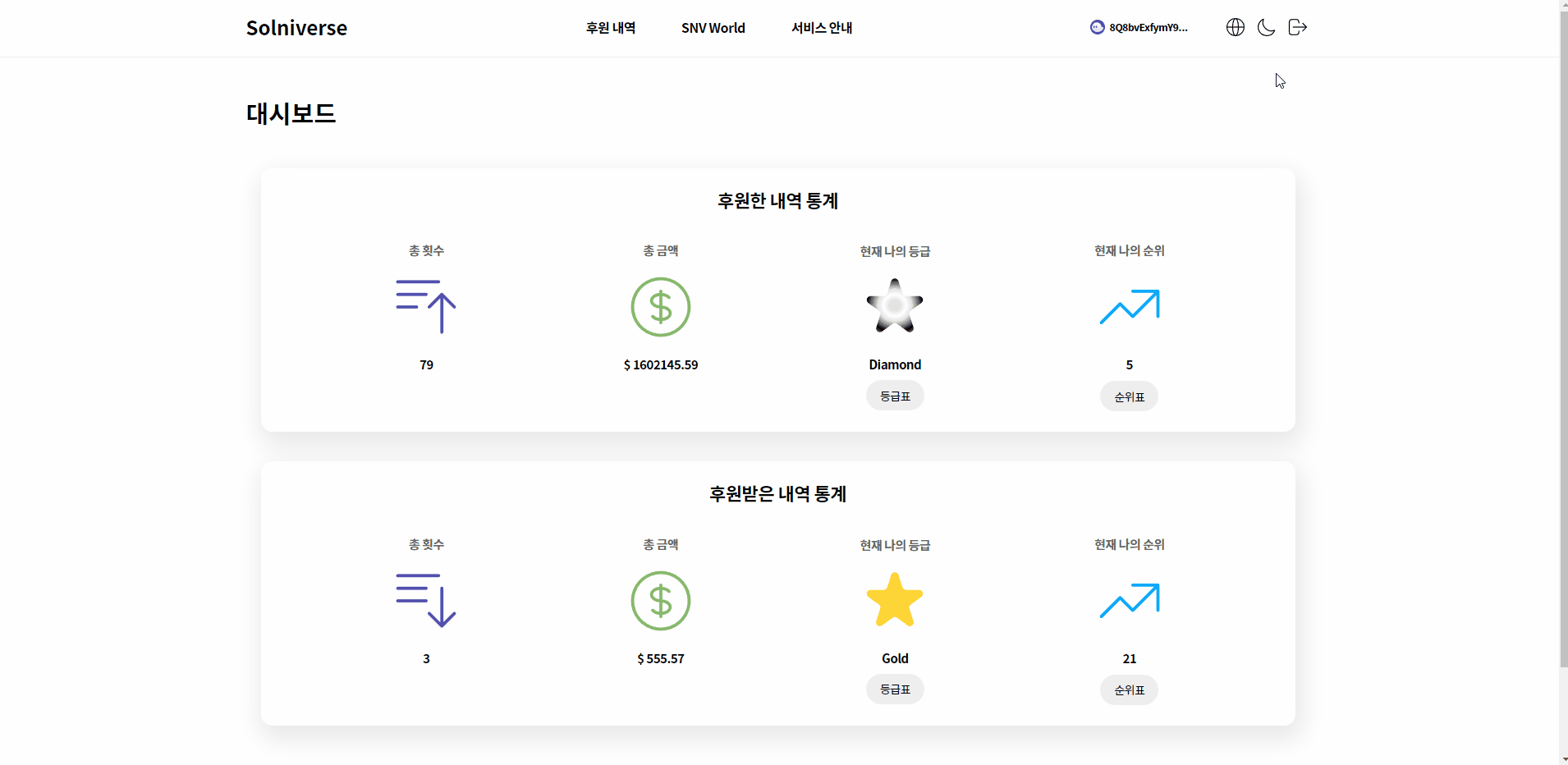Click the rank value 5

point(1130,364)
